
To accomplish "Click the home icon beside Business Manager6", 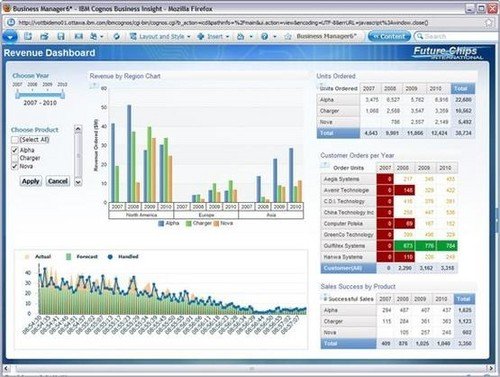I will [288, 36].
